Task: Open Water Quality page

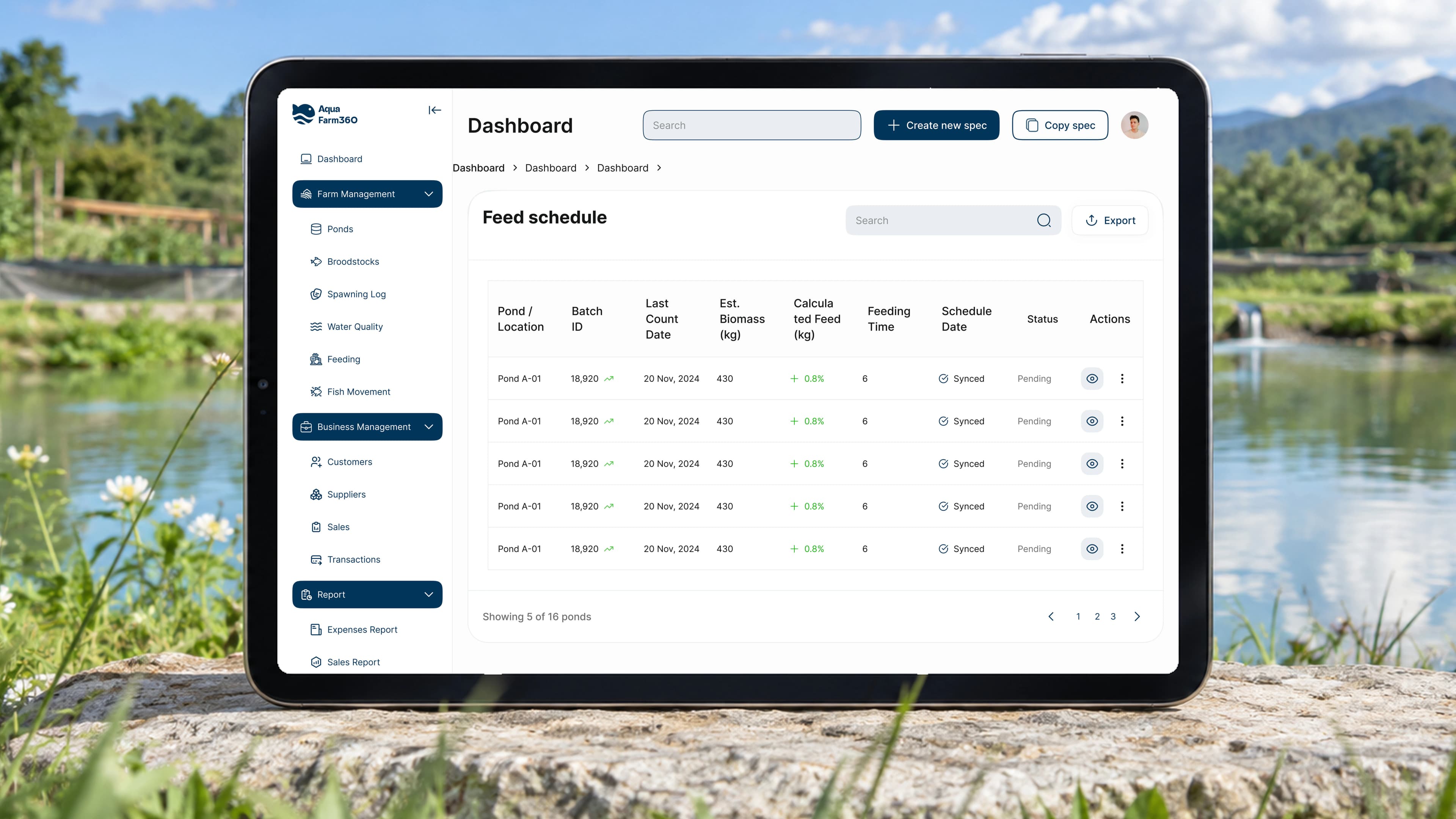Action: (347, 327)
